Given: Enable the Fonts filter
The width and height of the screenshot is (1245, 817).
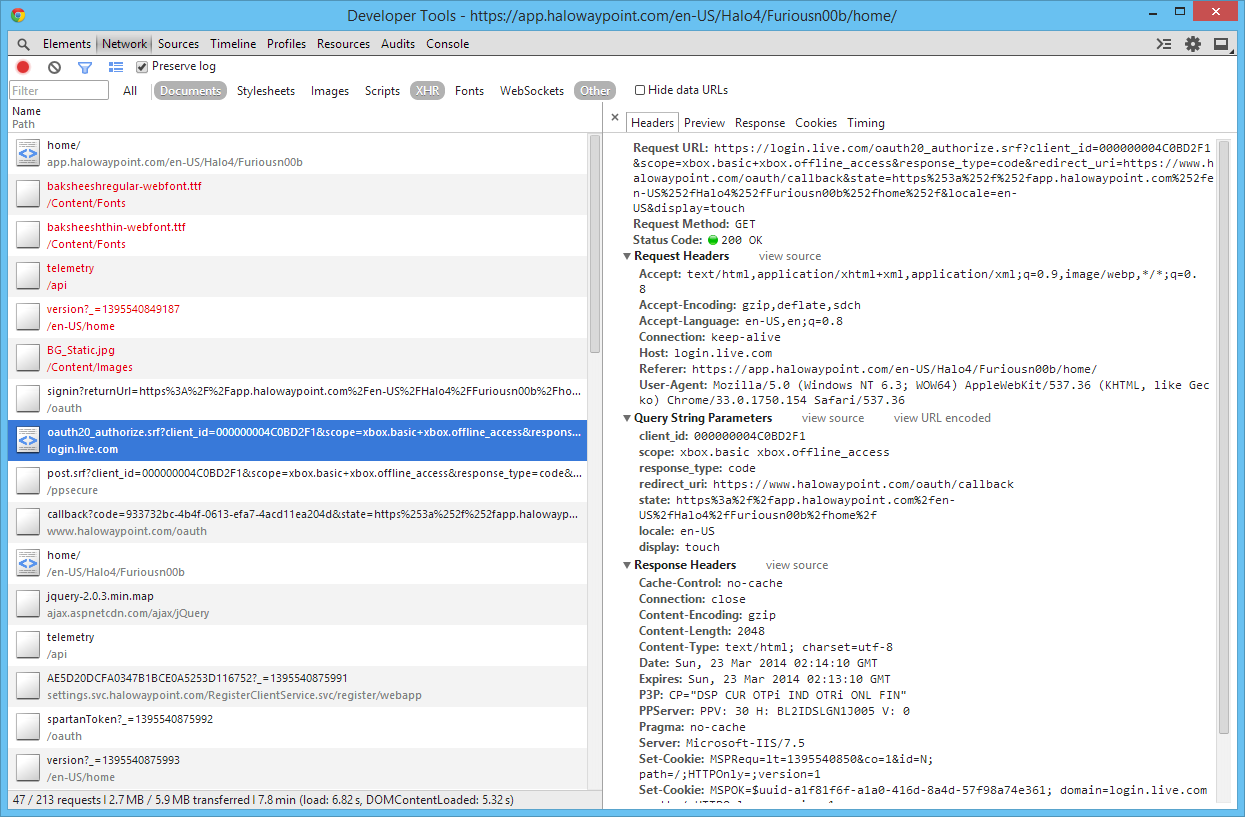Looking at the screenshot, I should (x=469, y=91).
